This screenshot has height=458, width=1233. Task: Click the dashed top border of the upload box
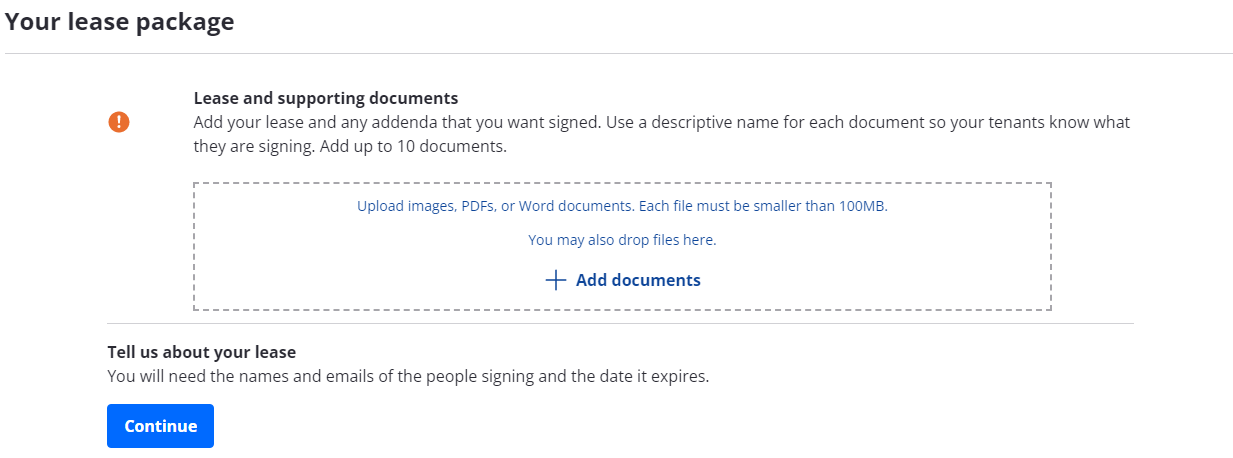pos(622,183)
